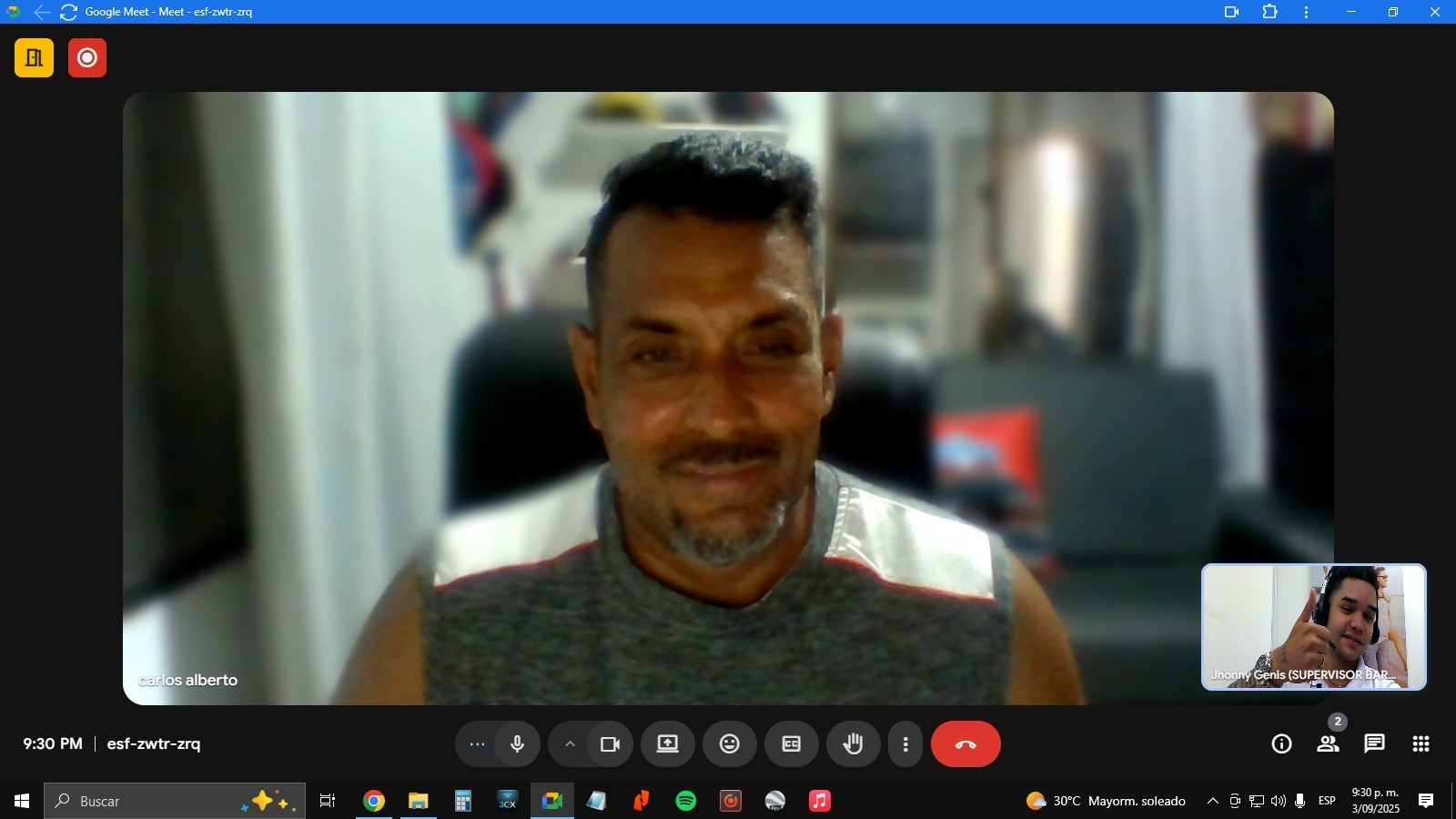Image resolution: width=1456 pixels, height=819 pixels.
Task: Select Jhonny Genis self-view thumbnail
Action: (x=1313, y=626)
